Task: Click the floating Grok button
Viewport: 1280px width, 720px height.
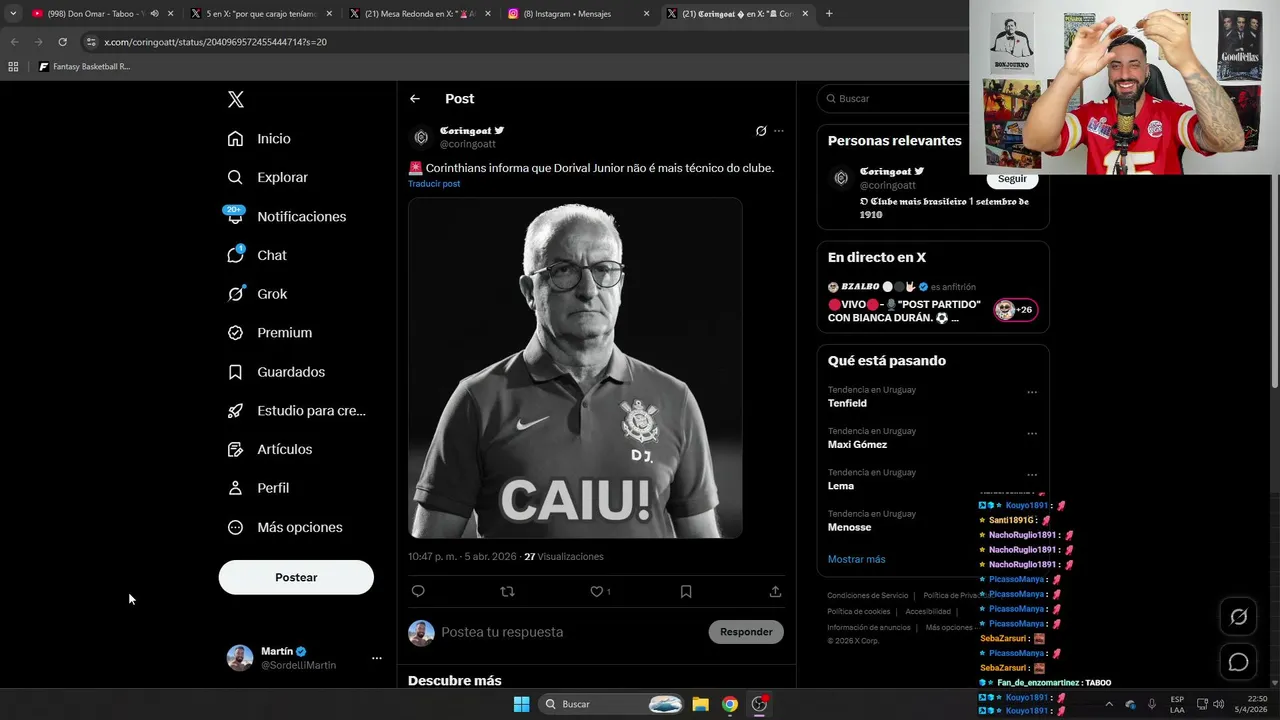Action: [x=1238, y=617]
